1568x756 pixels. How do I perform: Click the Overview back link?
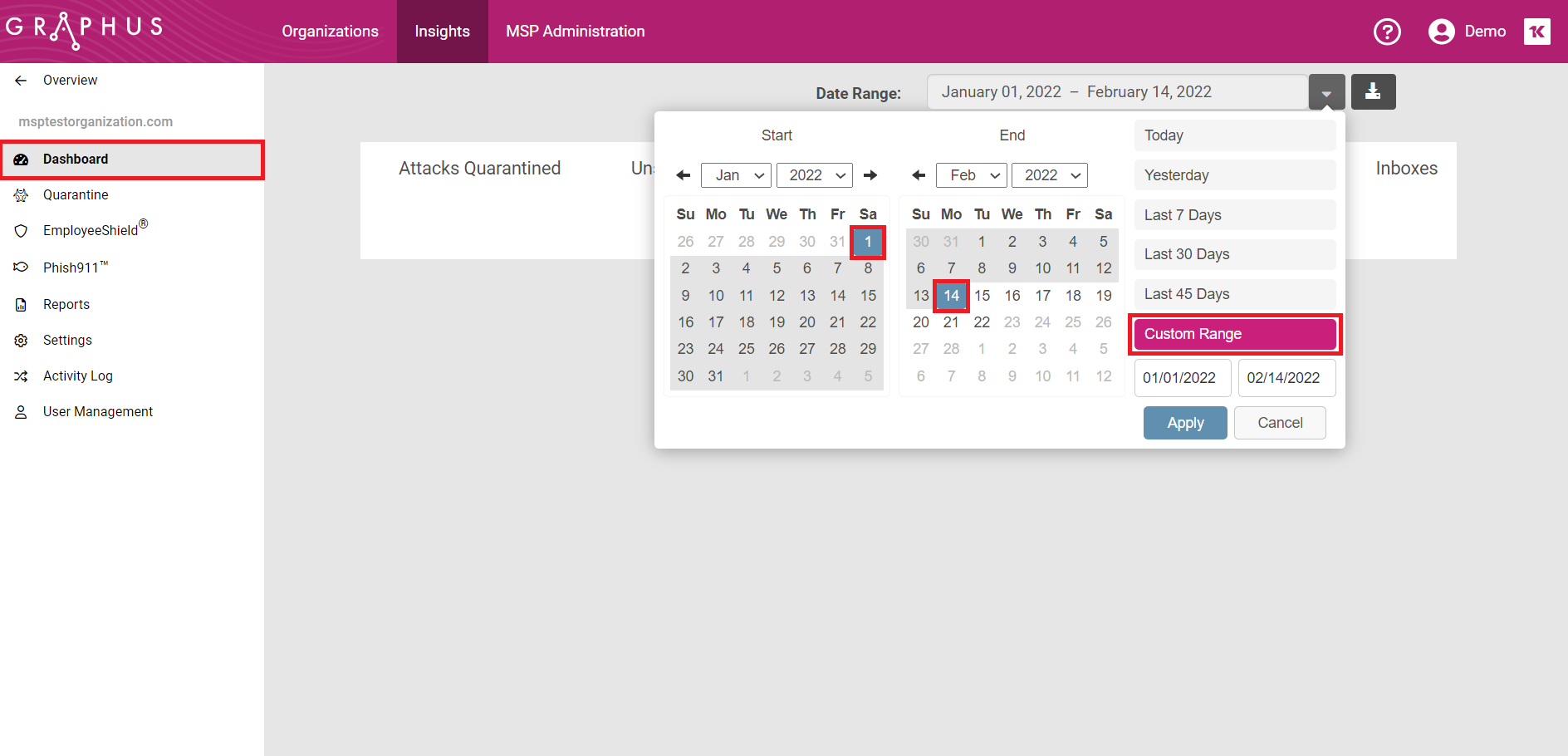click(70, 81)
